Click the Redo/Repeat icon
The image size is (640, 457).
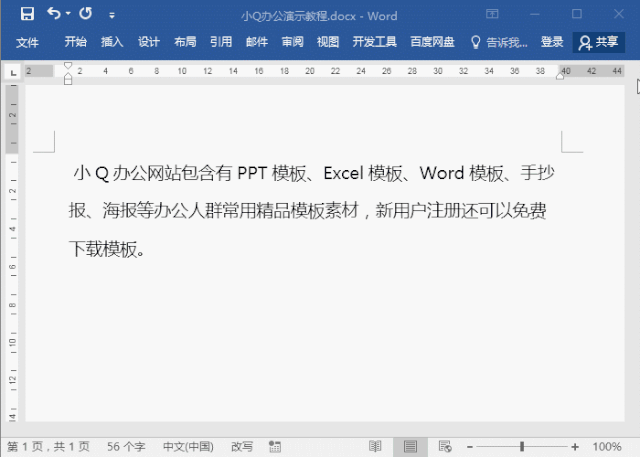coord(86,15)
